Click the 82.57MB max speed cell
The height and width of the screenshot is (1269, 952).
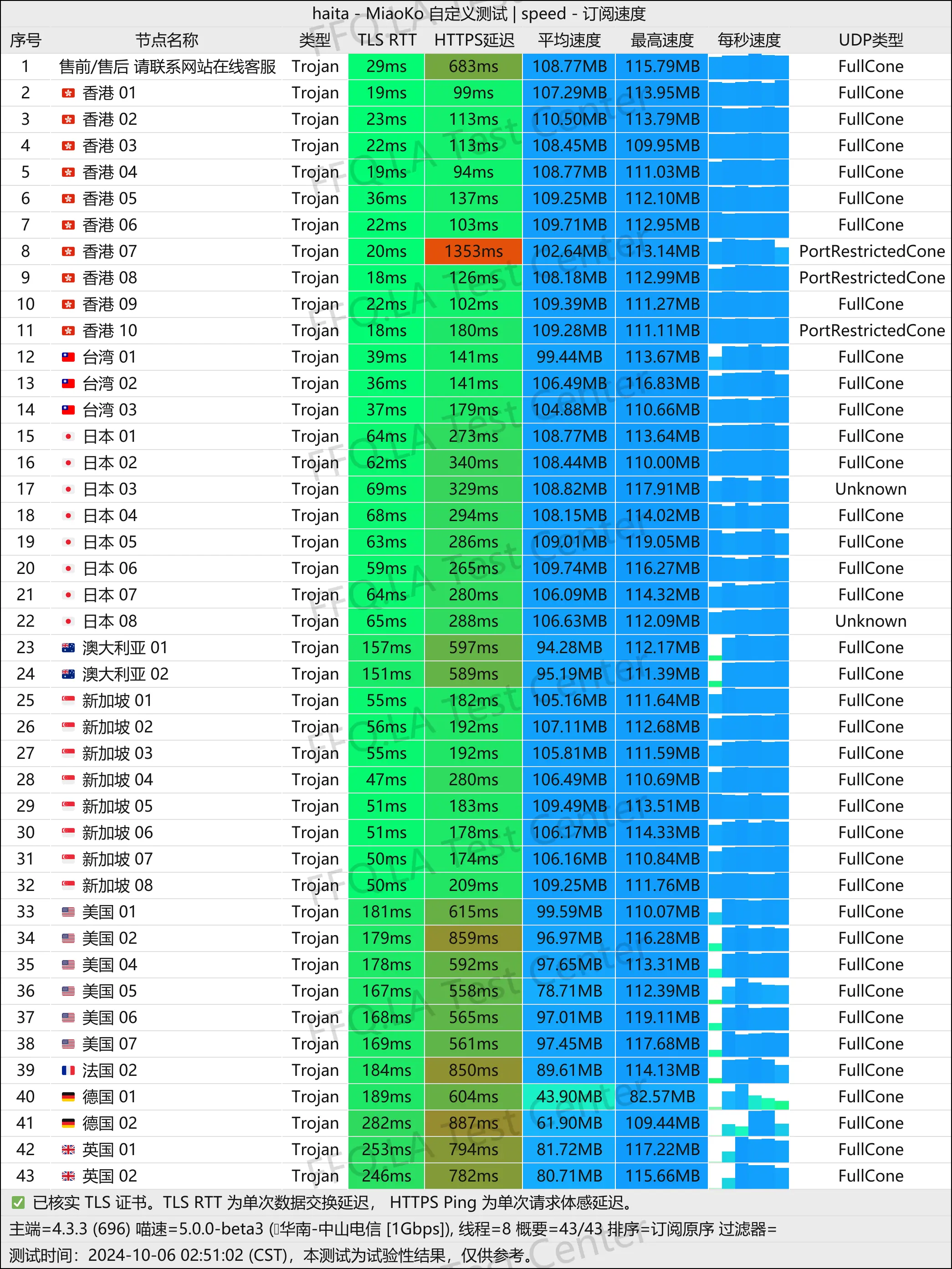[x=662, y=1096]
